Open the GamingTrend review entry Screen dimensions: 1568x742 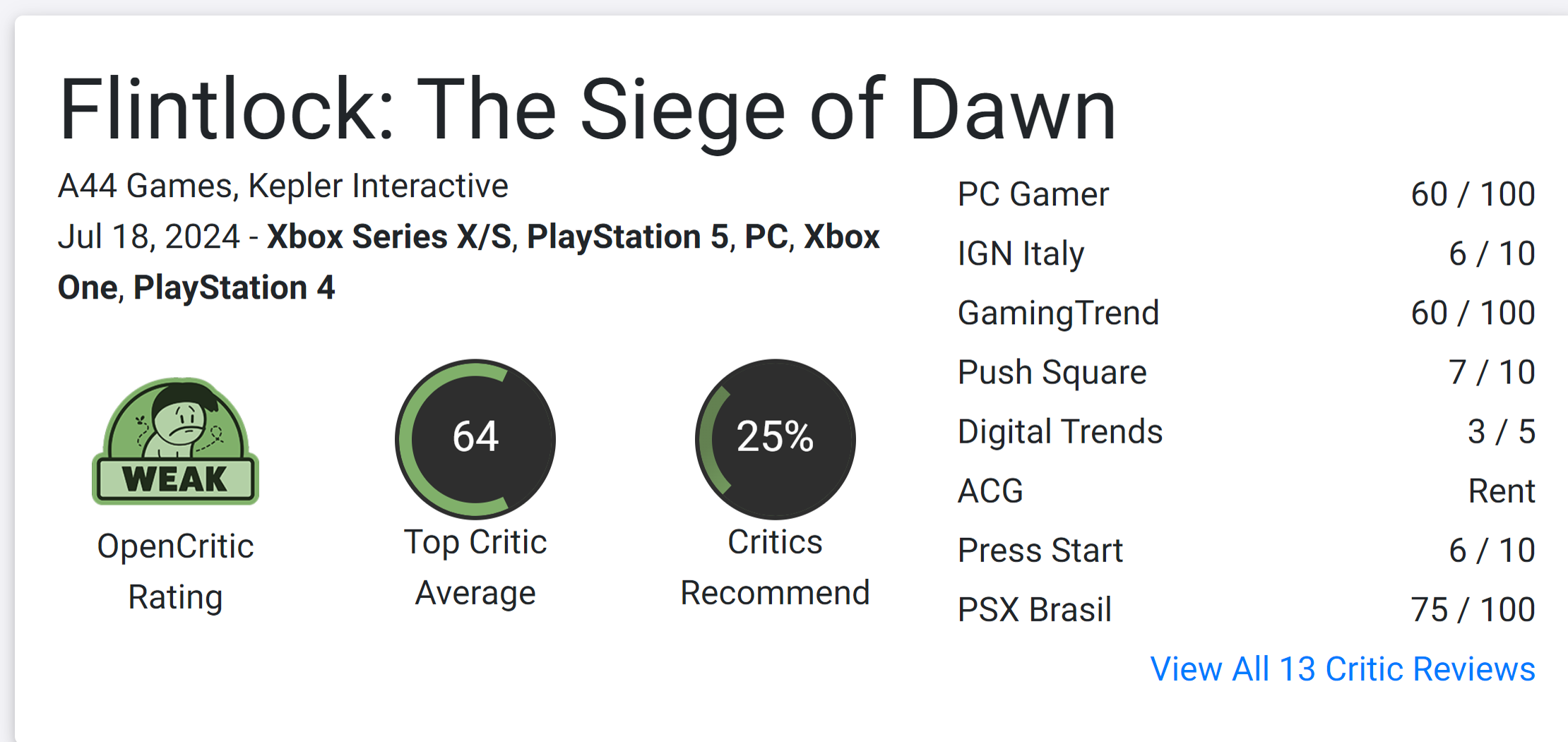tap(1247, 313)
